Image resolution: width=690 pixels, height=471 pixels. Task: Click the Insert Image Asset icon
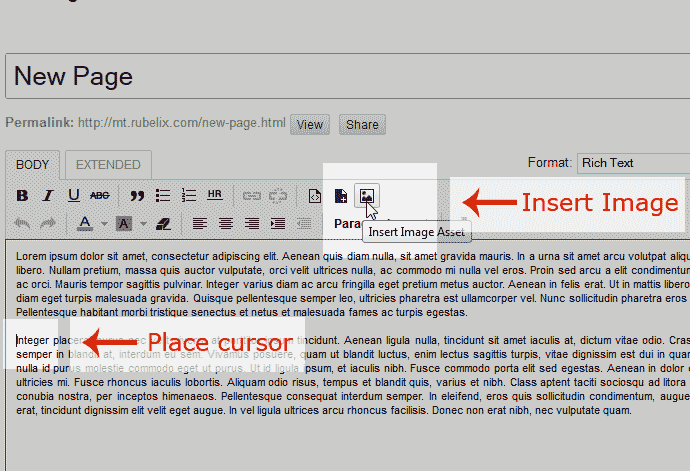tap(367, 195)
